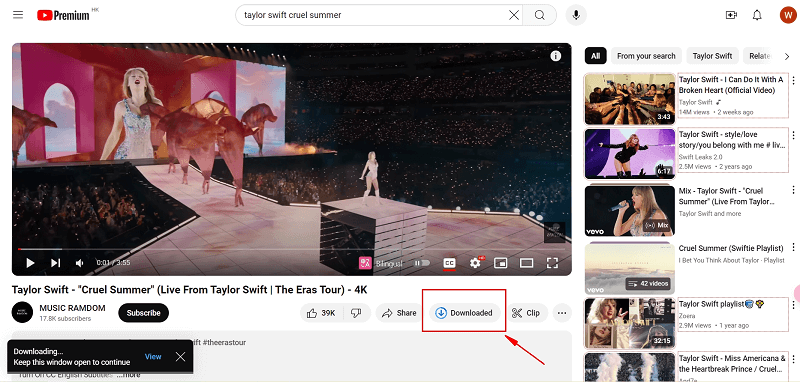Screen dimensions: 800x382
Task: Click View in the downloading toast
Action: click(x=153, y=356)
